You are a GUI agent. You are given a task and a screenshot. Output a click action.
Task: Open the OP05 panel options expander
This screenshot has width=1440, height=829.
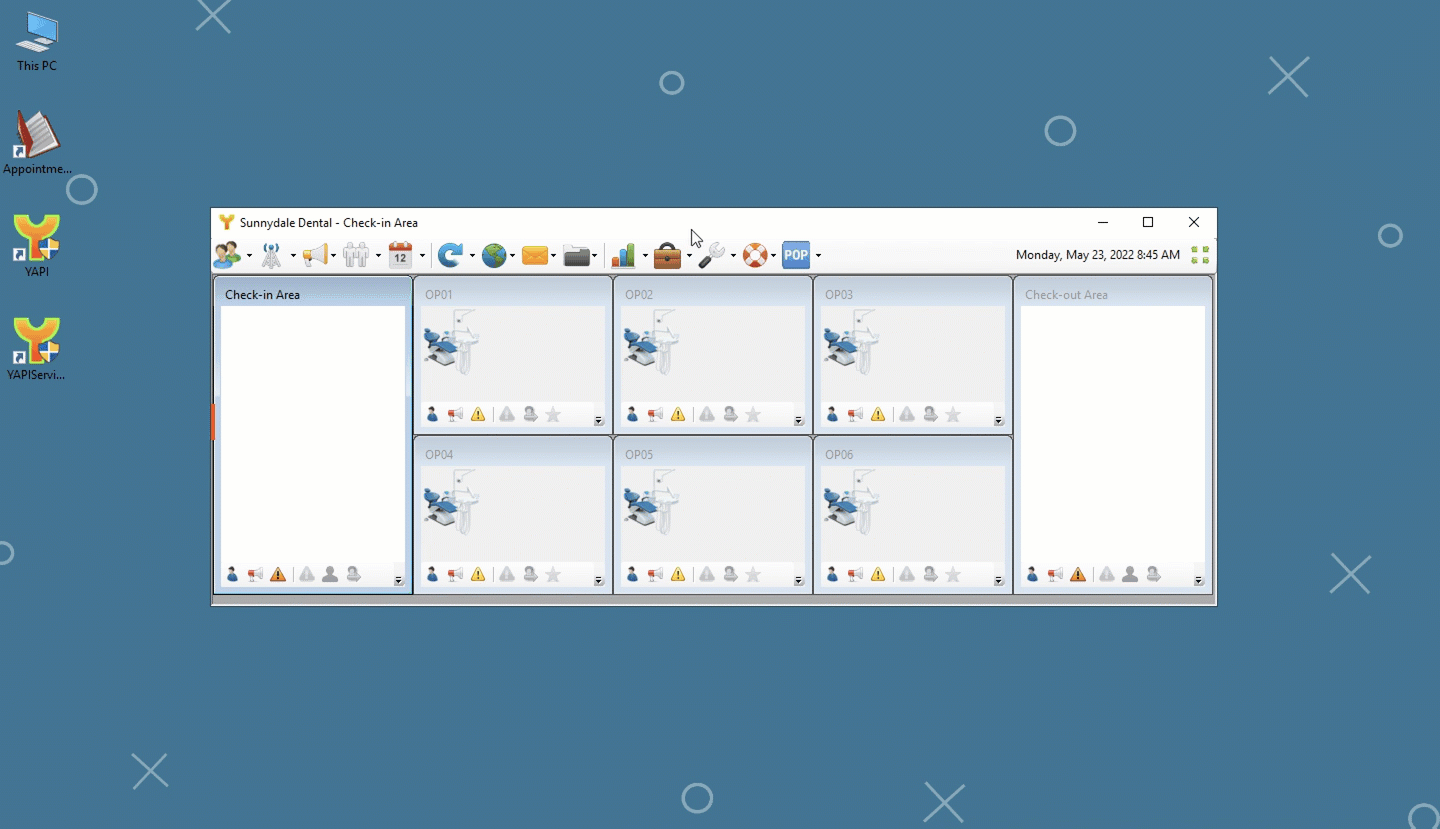point(799,581)
